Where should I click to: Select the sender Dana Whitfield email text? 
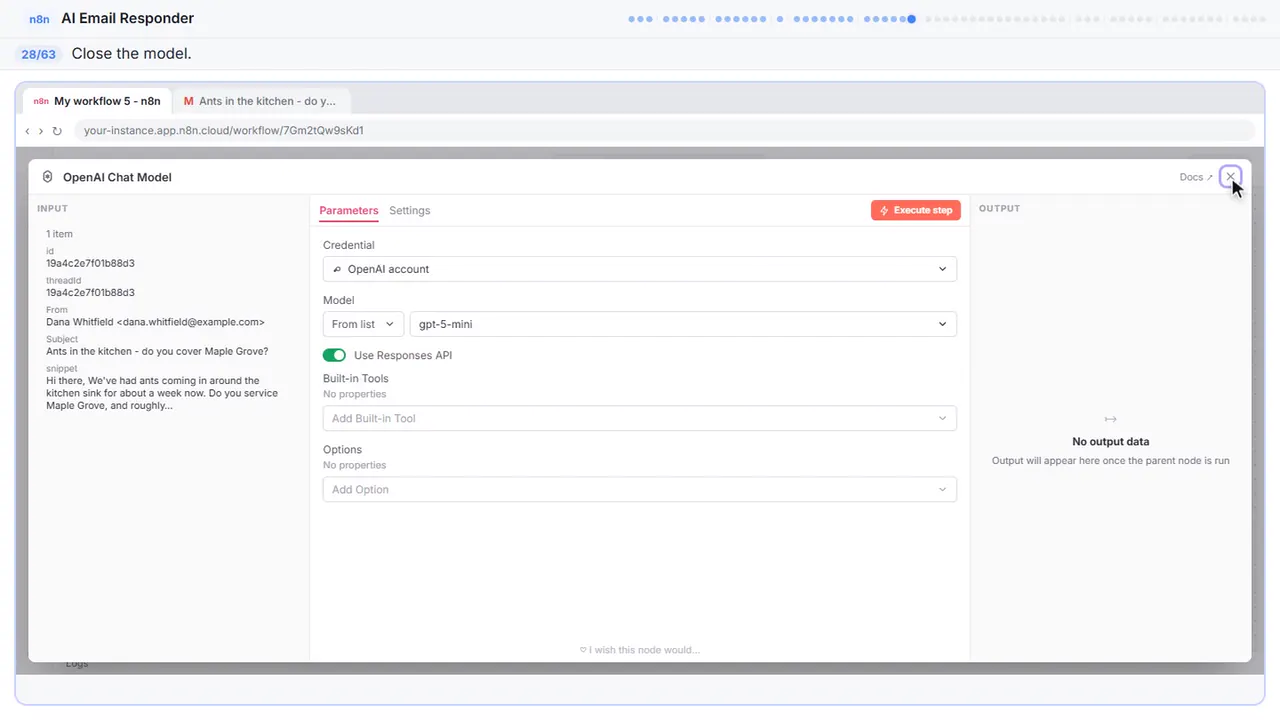[x=155, y=322]
